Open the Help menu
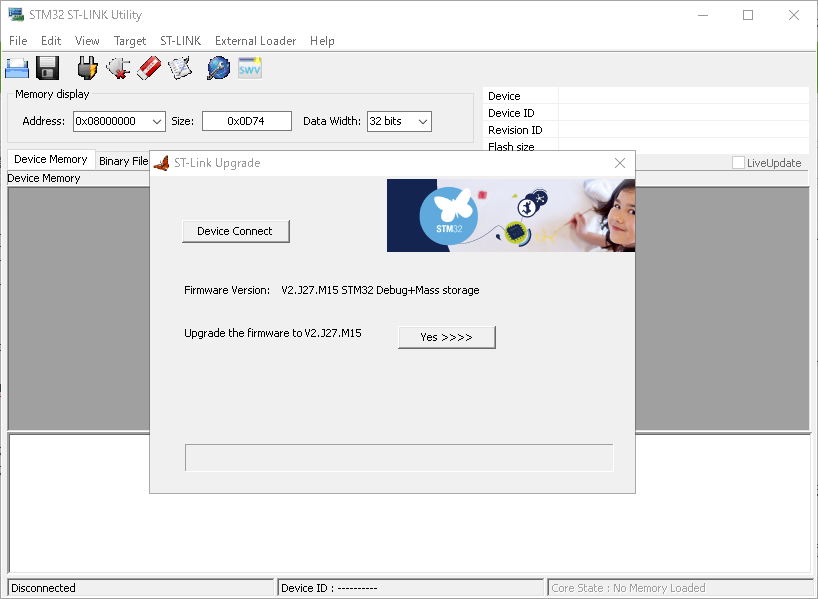 click(322, 41)
